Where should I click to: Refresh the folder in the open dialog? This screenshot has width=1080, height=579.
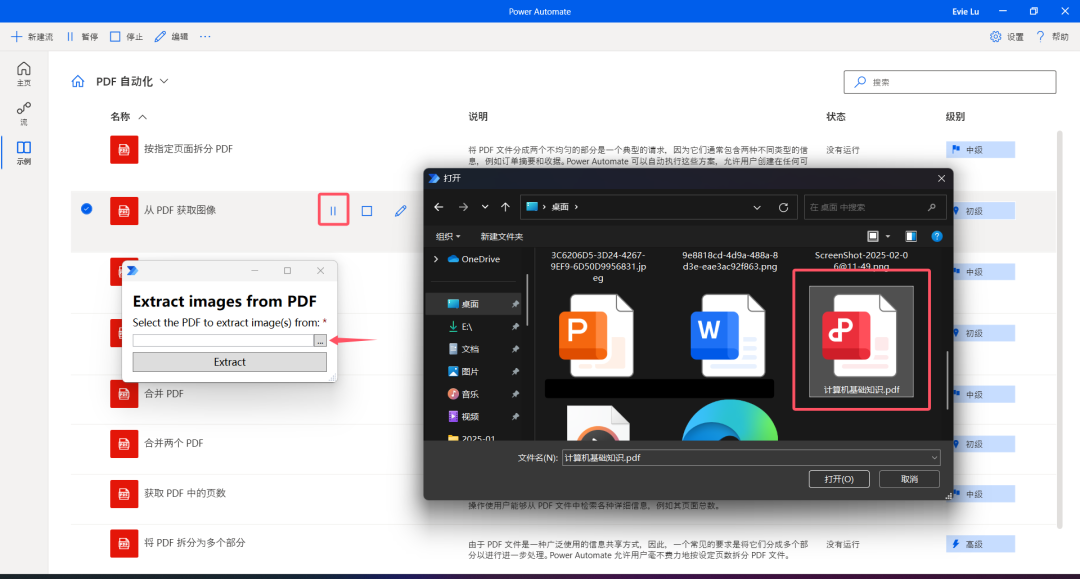pos(783,207)
